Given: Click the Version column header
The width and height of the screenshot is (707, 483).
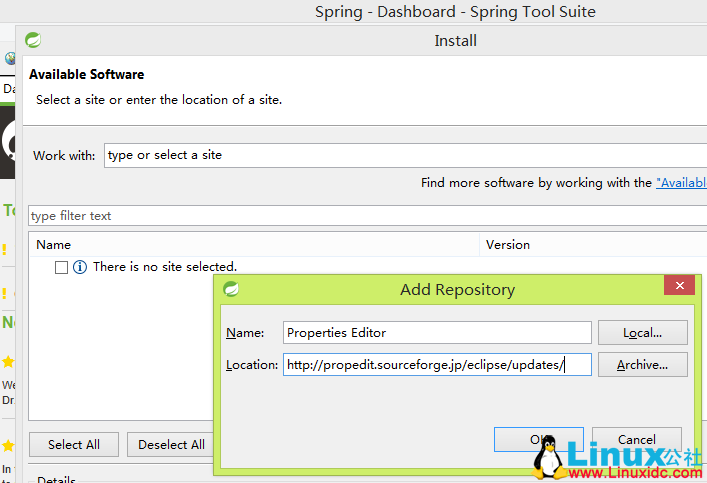Looking at the screenshot, I should [x=593, y=244].
